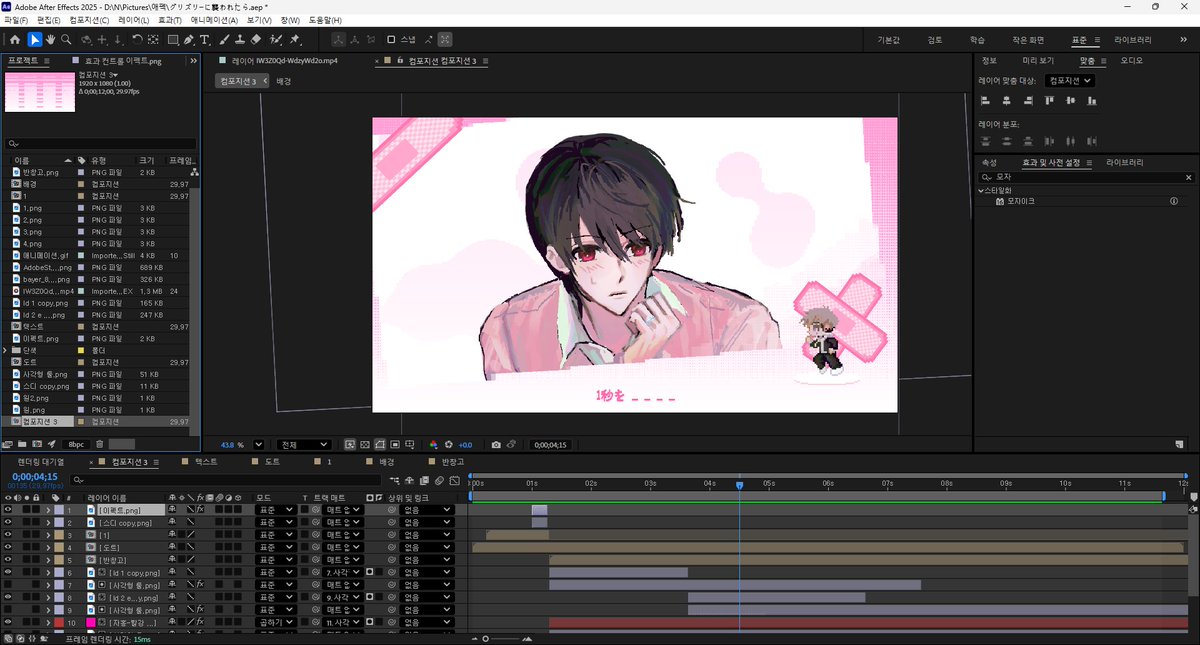Select the Roto Brush tool

[275, 40]
